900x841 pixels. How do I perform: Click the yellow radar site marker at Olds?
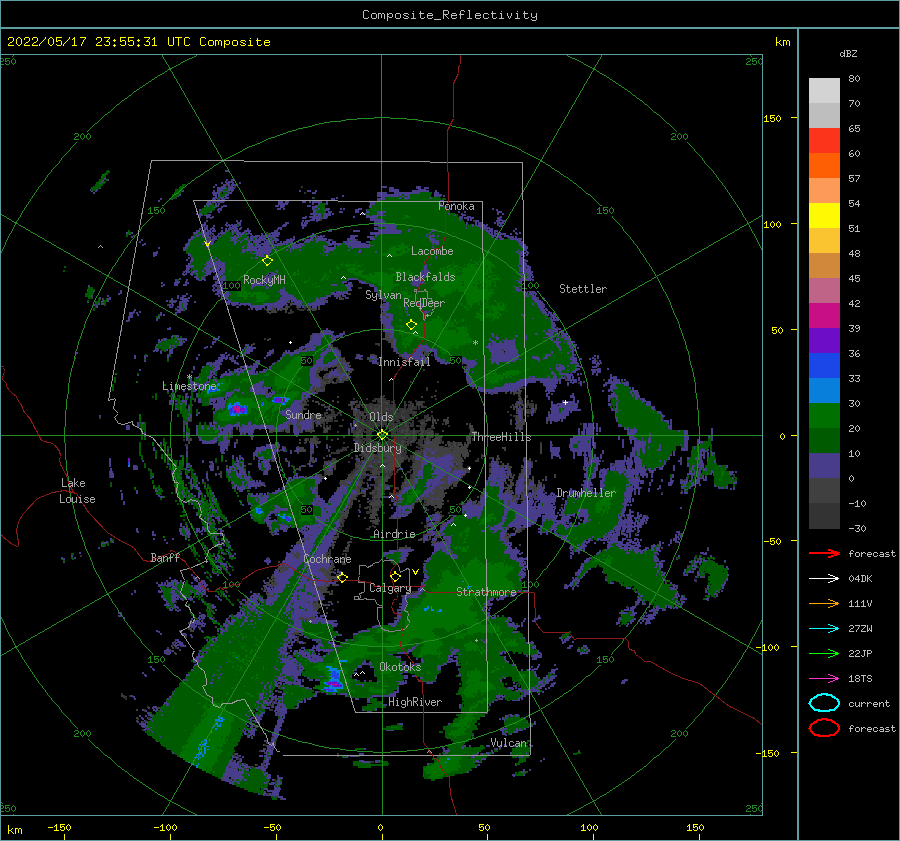pos(382,435)
